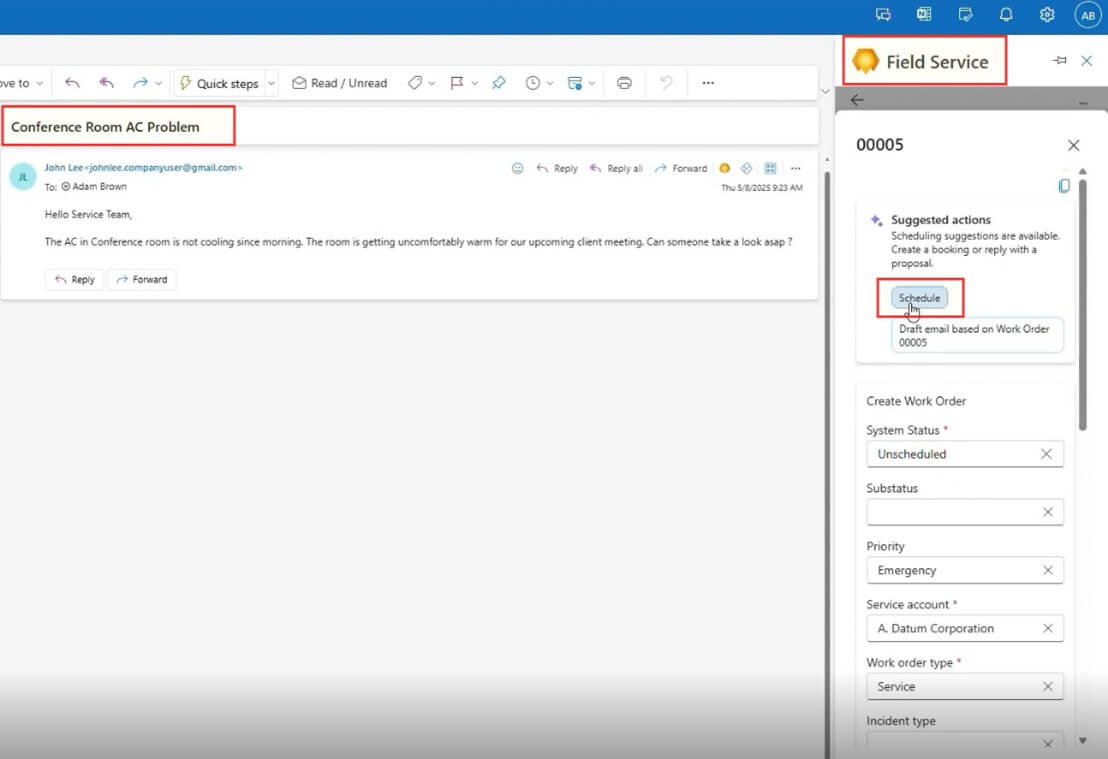Click the Snooze clock icon
The image size is (1108, 759).
[533, 83]
